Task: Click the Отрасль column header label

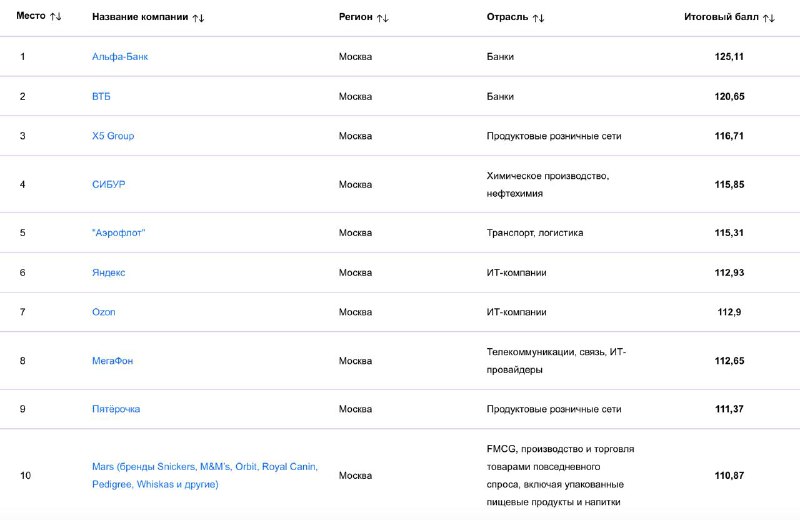Action: click(x=507, y=17)
